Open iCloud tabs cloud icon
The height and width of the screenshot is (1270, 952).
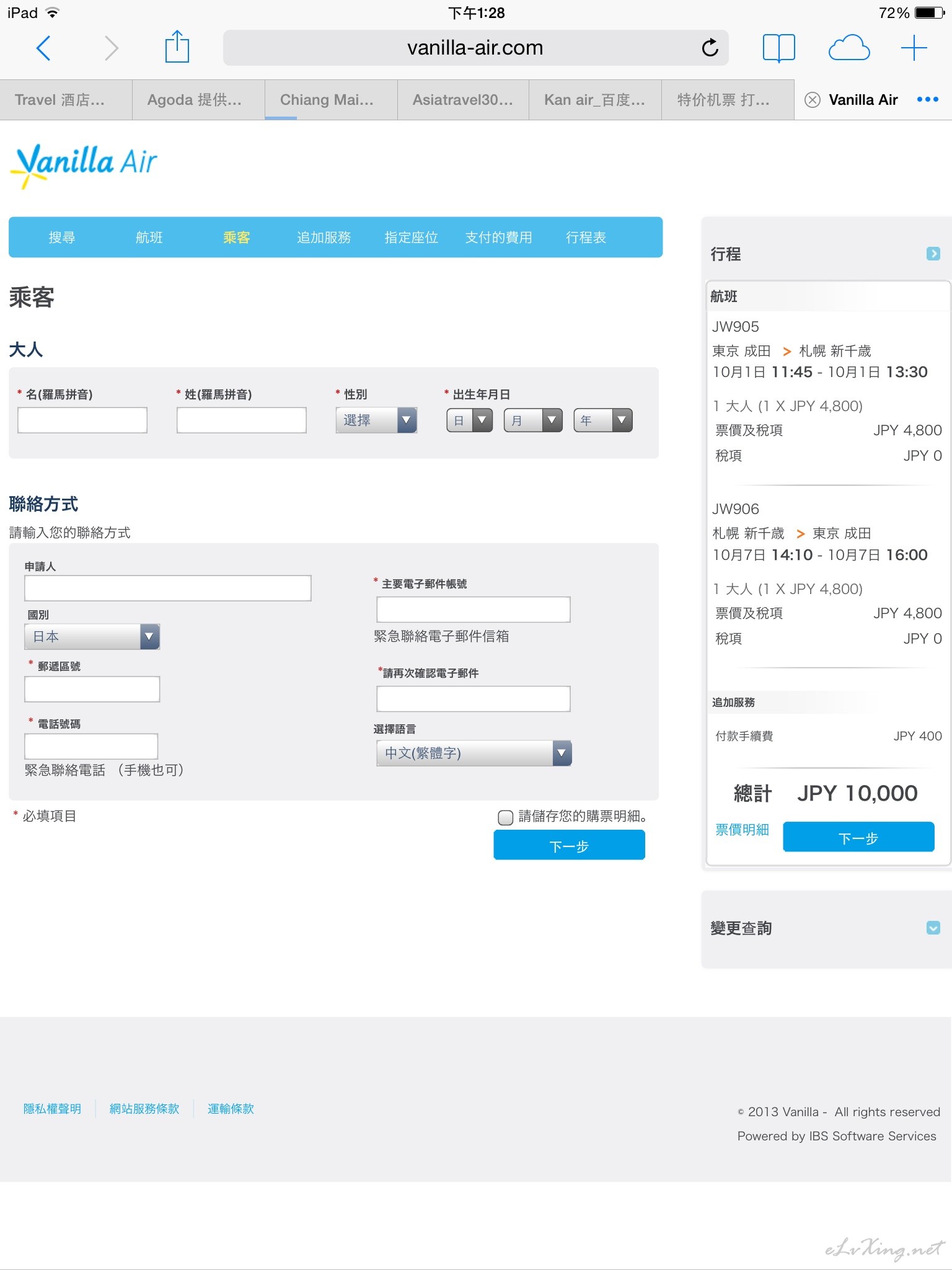pos(848,48)
